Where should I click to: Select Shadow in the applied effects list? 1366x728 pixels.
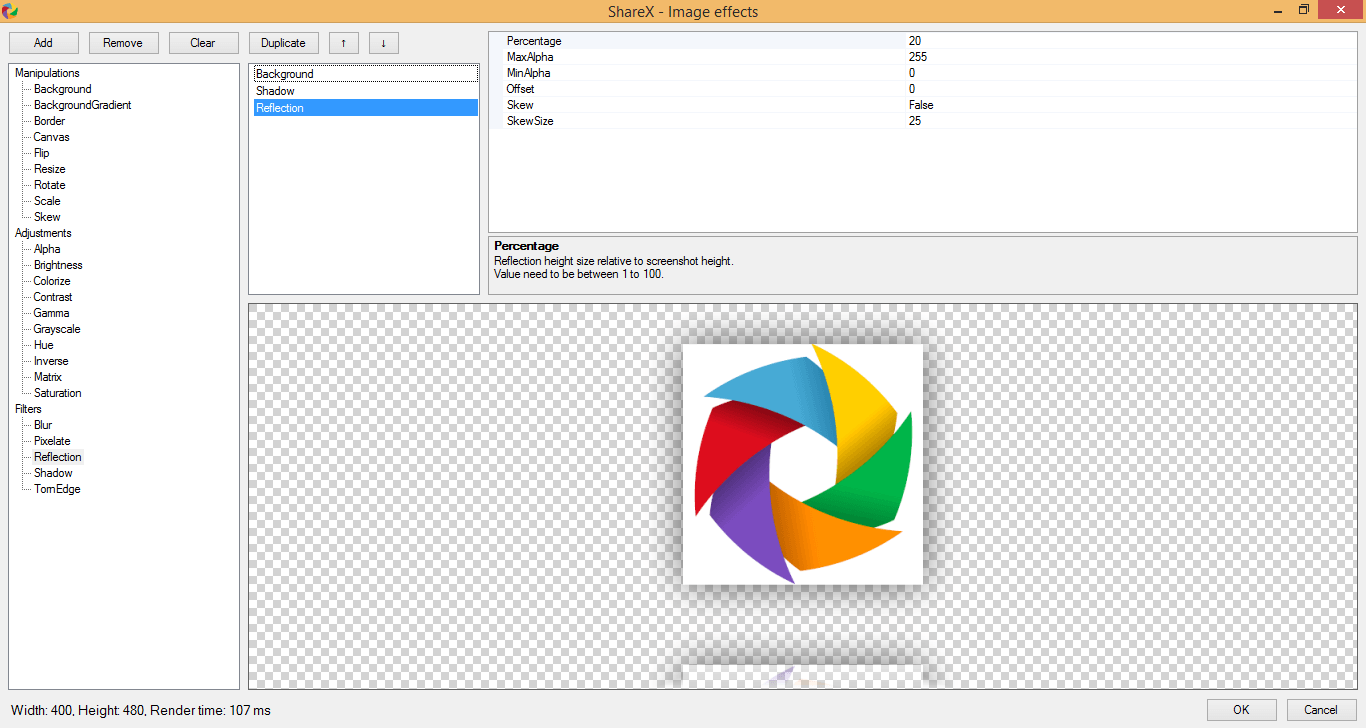coord(365,91)
